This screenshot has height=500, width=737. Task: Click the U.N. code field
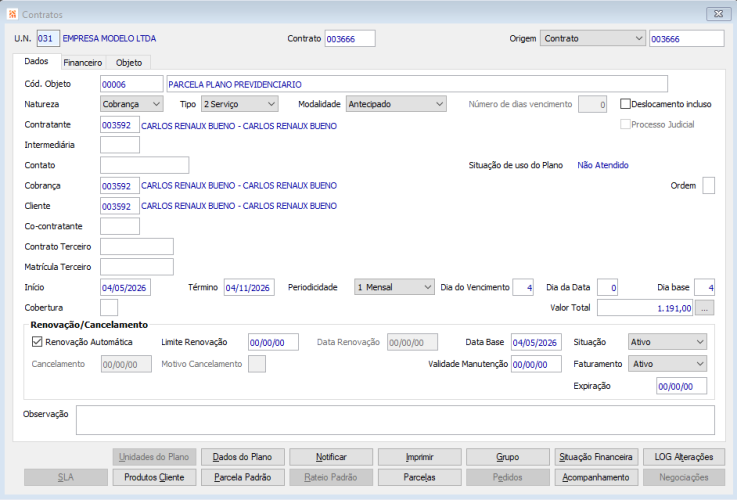[x=48, y=39]
